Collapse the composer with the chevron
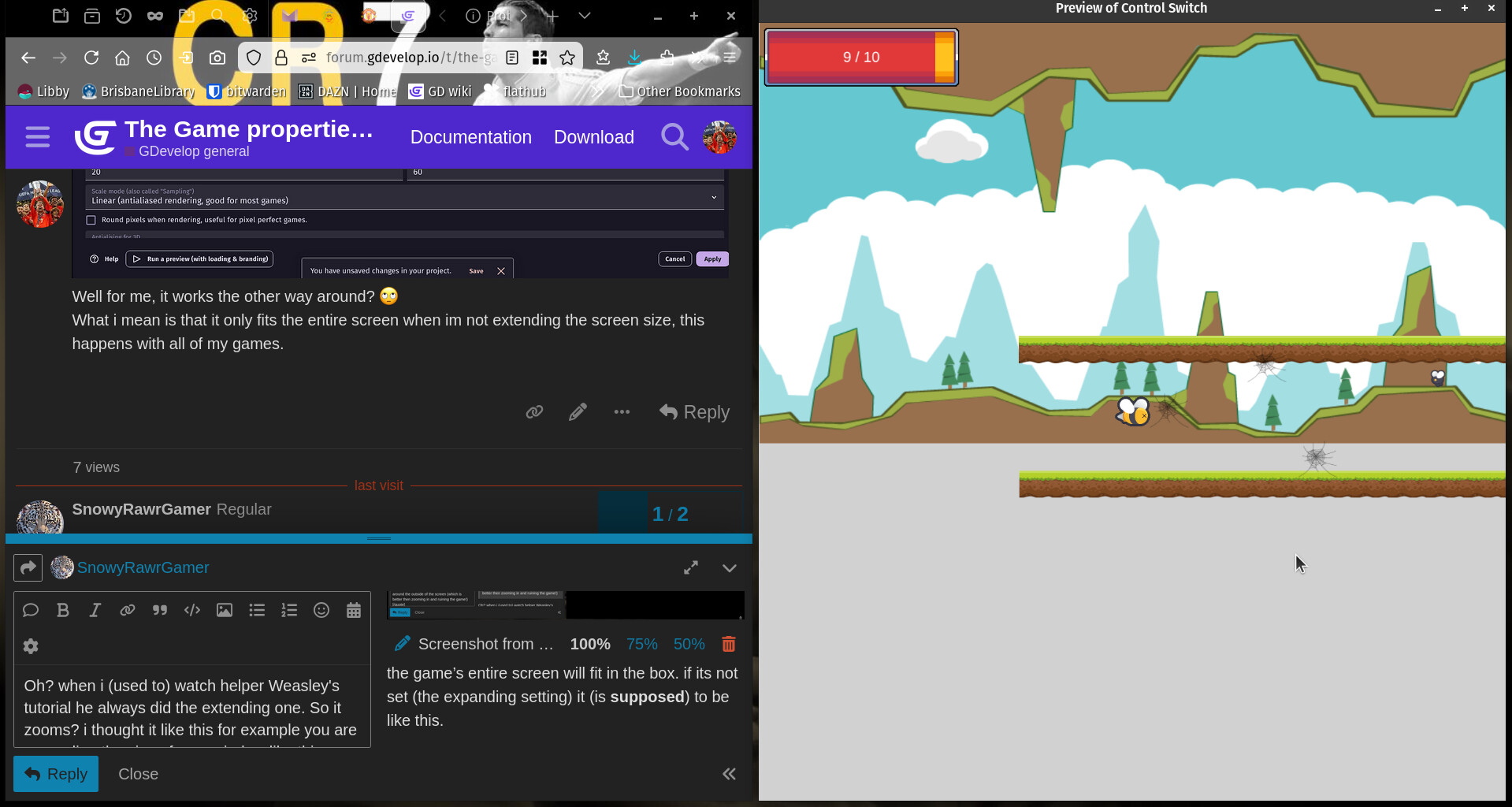 click(730, 567)
